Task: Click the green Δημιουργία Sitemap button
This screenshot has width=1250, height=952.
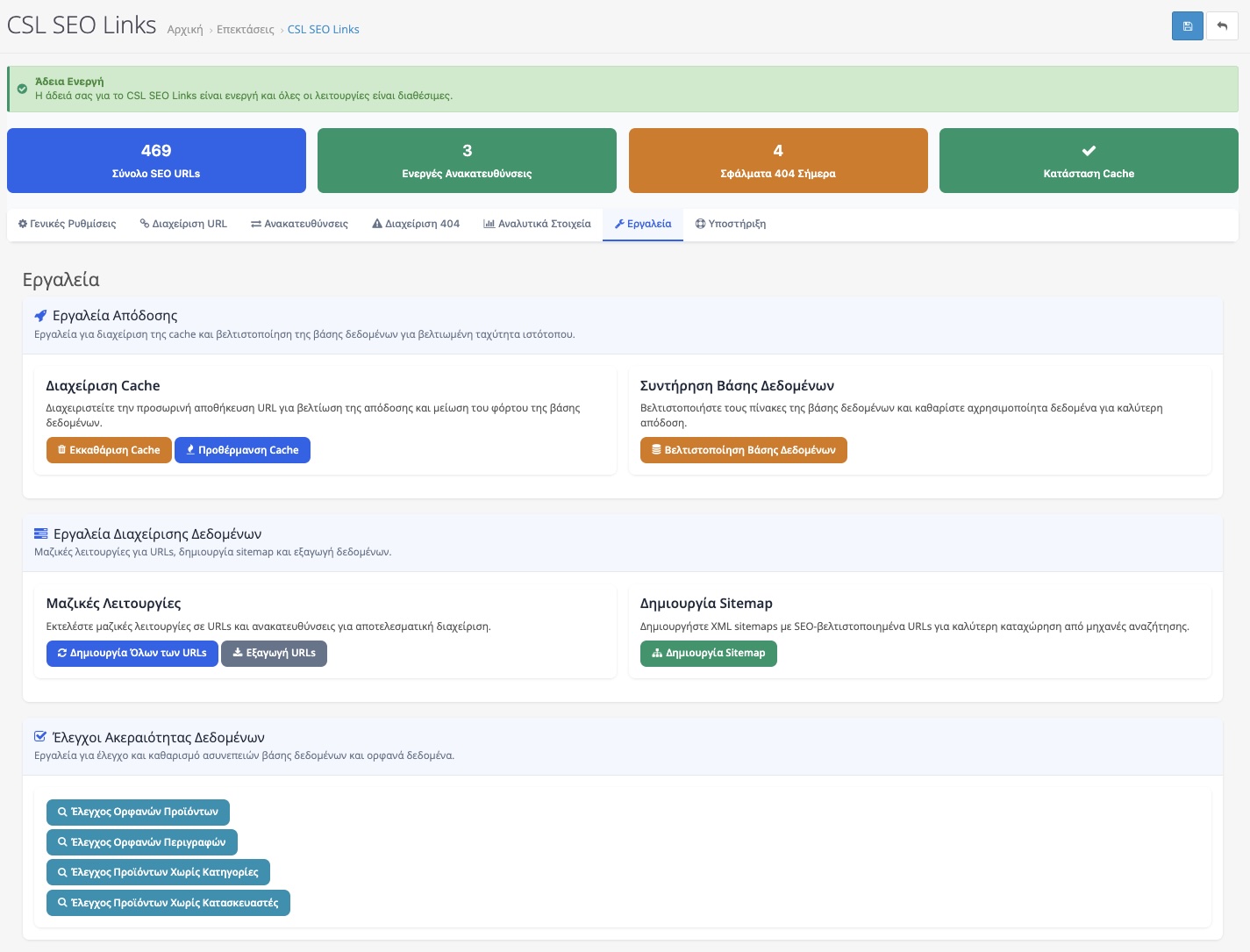Action: point(709,653)
